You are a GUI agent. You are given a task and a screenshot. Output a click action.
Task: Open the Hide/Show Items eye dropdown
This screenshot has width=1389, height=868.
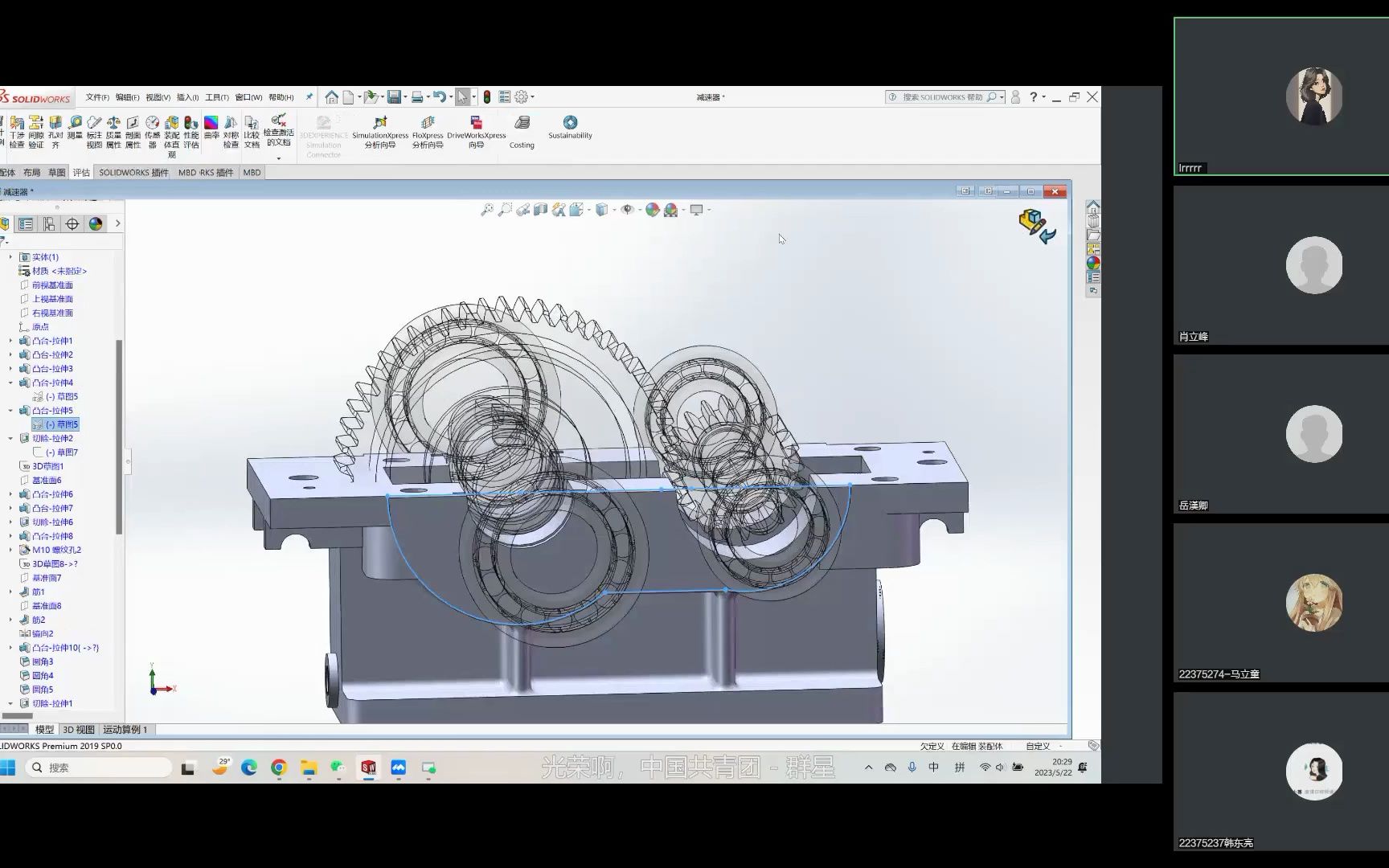(638, 210)
